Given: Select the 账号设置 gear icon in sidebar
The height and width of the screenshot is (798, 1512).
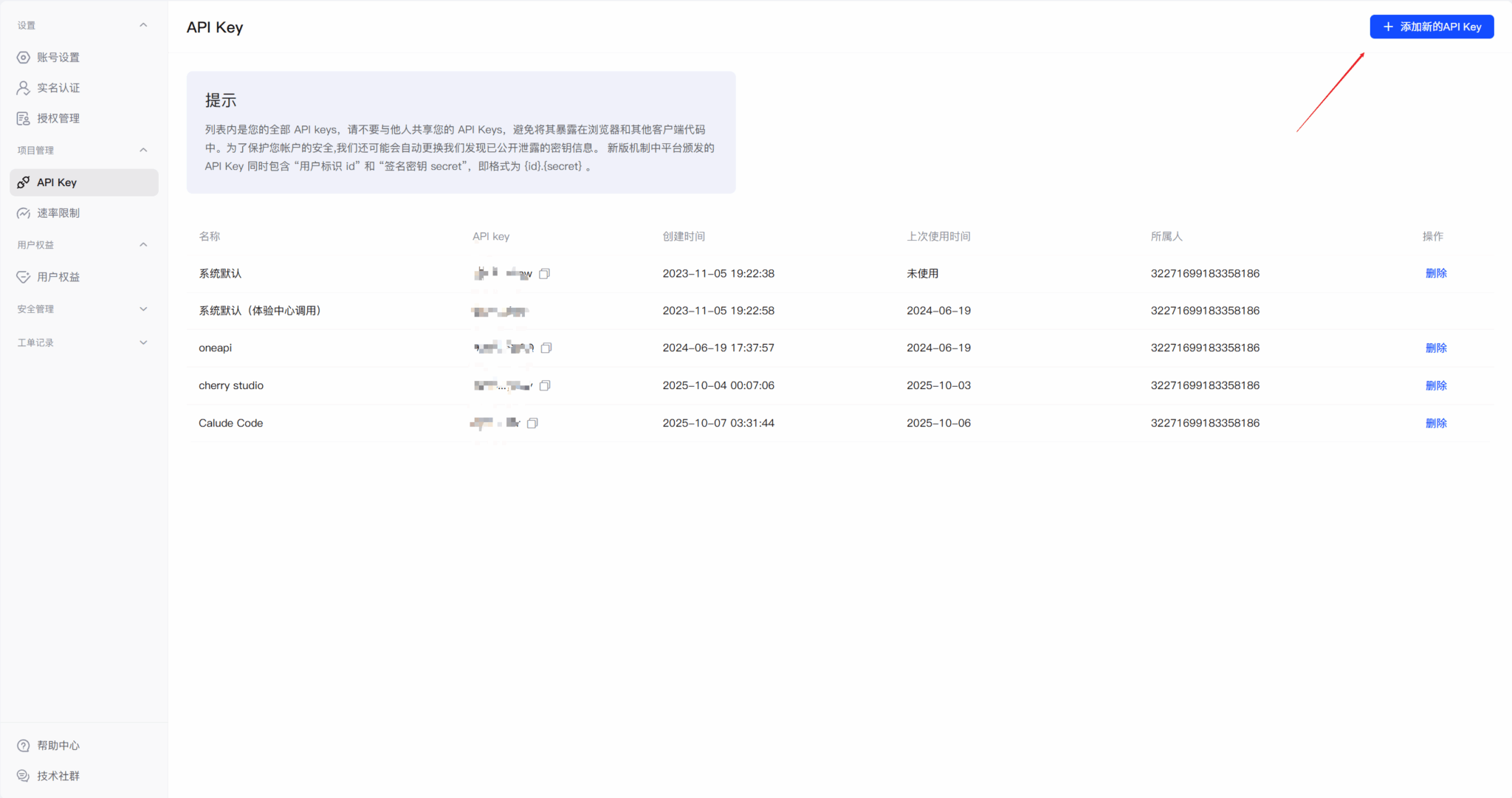Looking at the screenshot, I should pyautogui.click(x=23, y=57).
